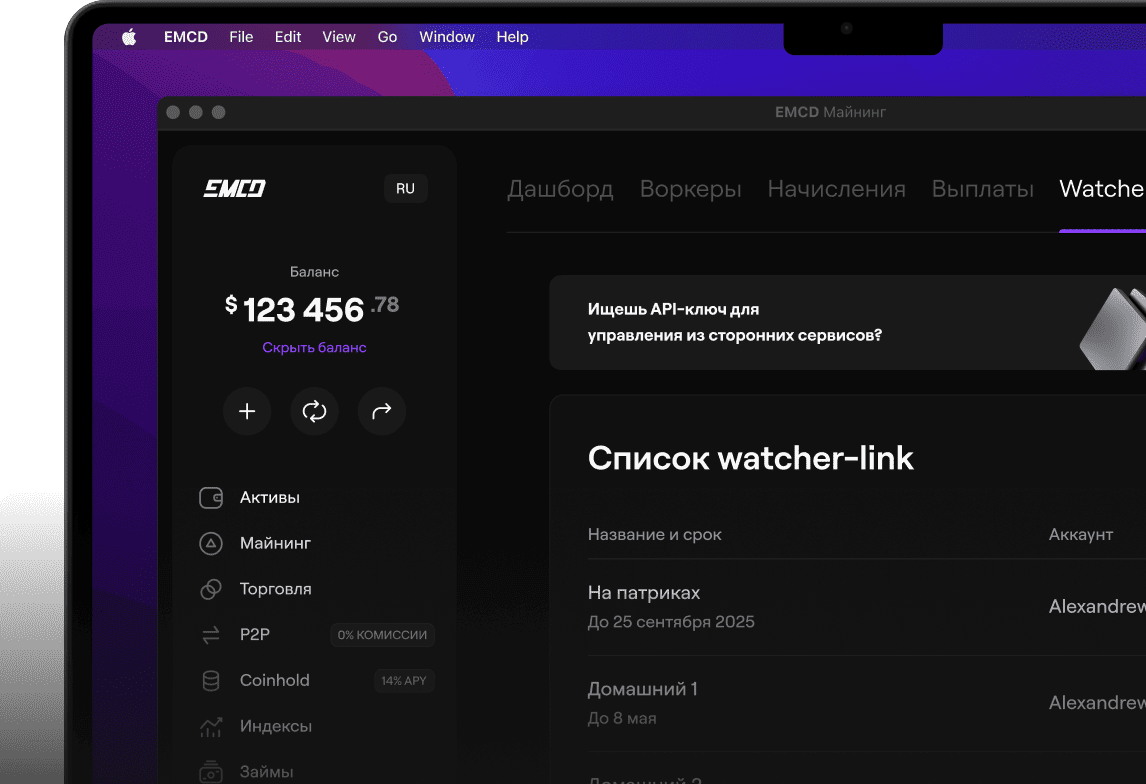
Task: Click the Займы icon in sidebar
Action: point(211,772)
